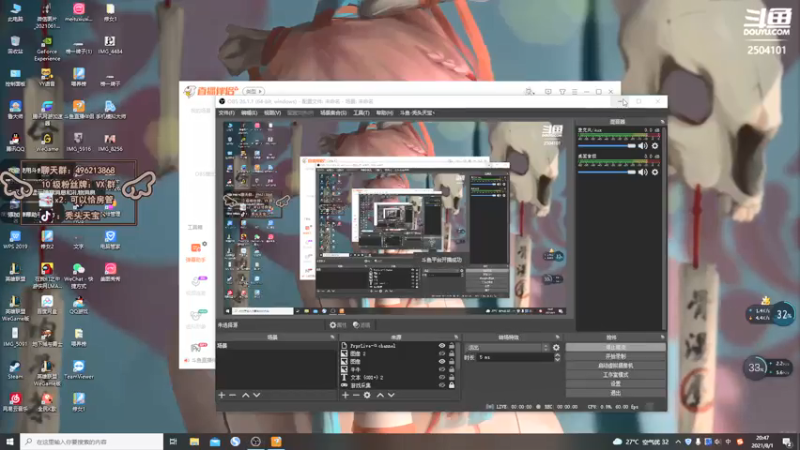Screen dimensions: 800x450
Task: Toggle visibility of the PrprLive channel source
Action: pos(442,346)
